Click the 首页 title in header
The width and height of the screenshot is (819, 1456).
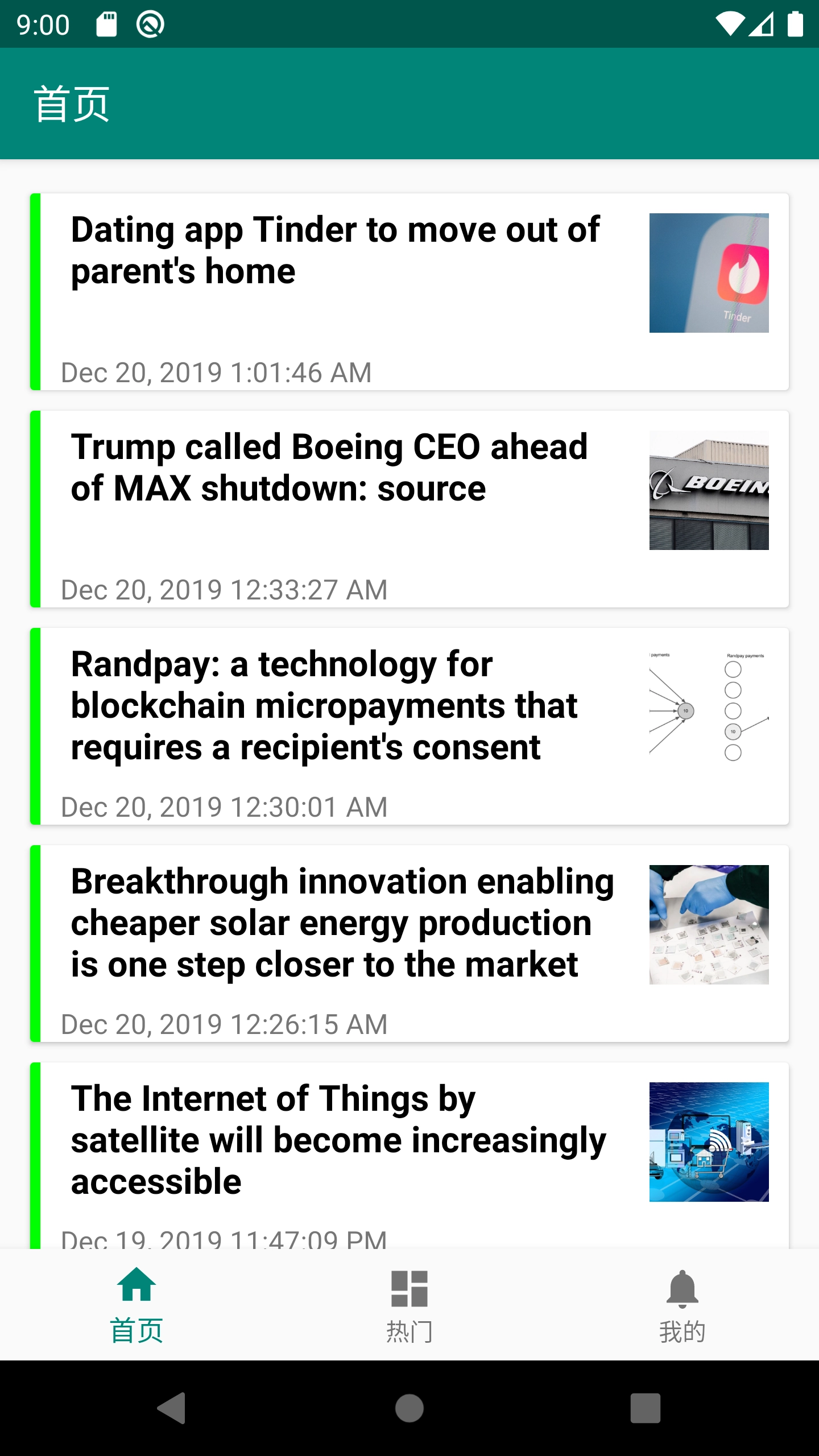72,104
